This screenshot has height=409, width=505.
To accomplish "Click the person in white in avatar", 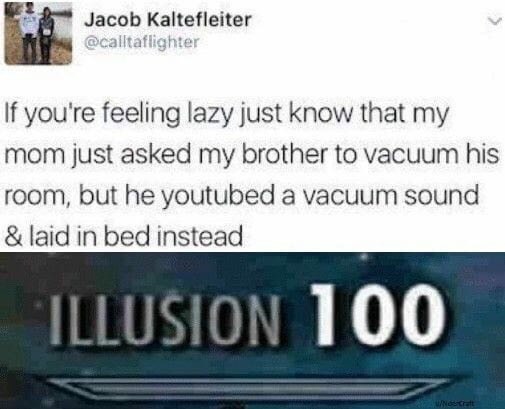I will (29, 32).
